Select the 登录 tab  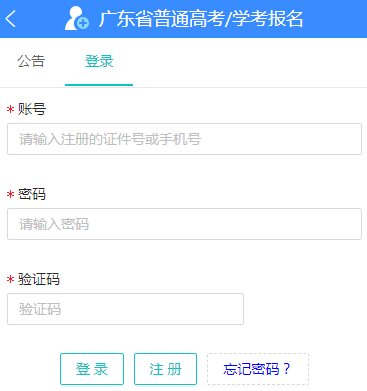(x=99, y=61)
